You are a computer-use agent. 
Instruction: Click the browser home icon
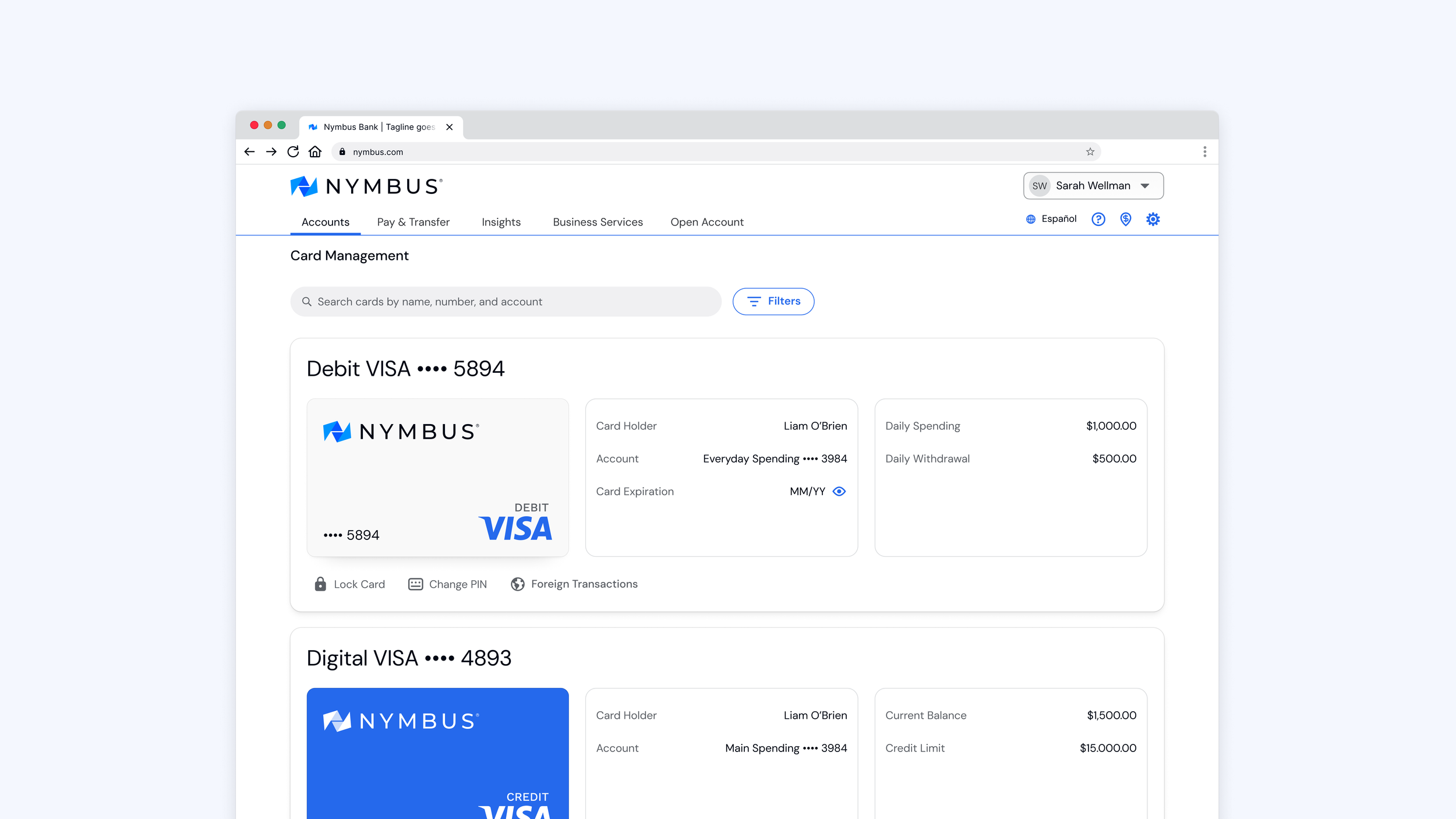(315, 152)
